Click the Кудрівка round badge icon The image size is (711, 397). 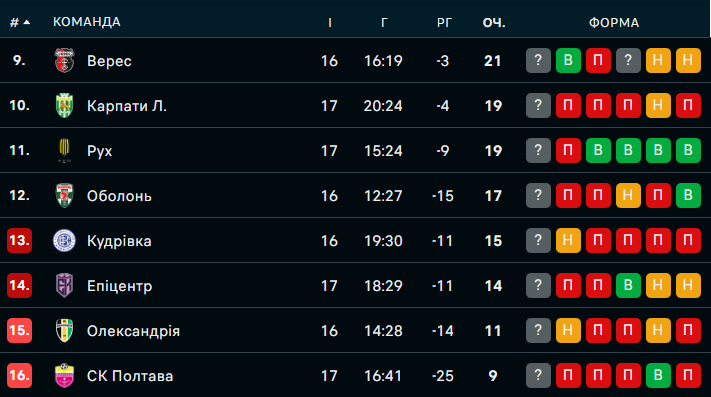click(x=64, y=240)
